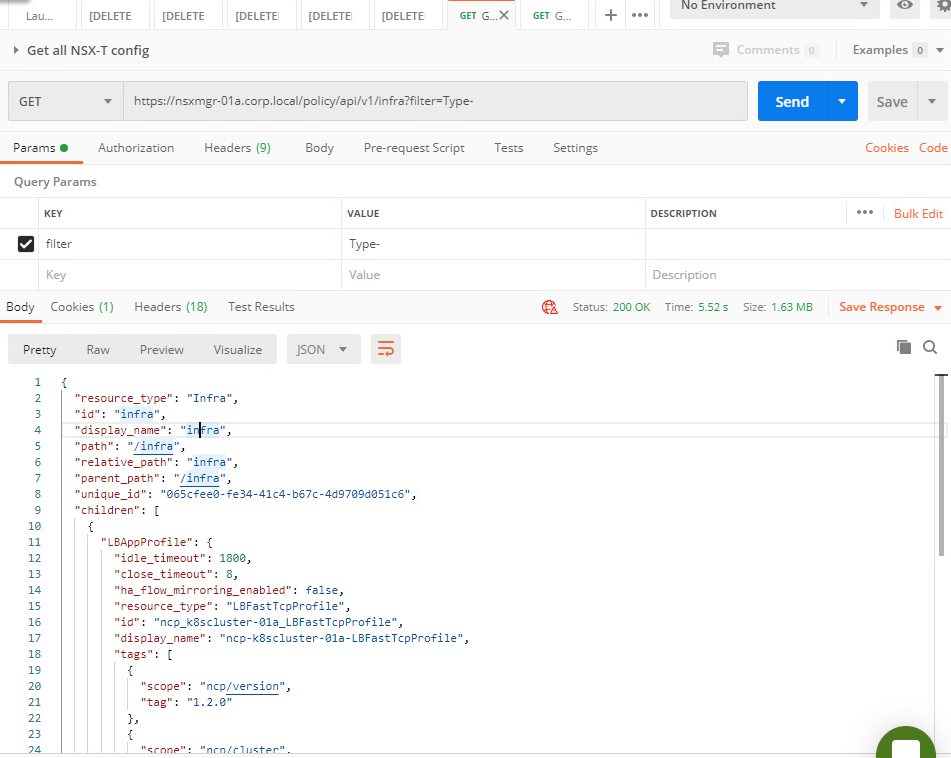Toggle line wrap icon in response toolbar
Screen dimensions: 951x758
[385, 349]
